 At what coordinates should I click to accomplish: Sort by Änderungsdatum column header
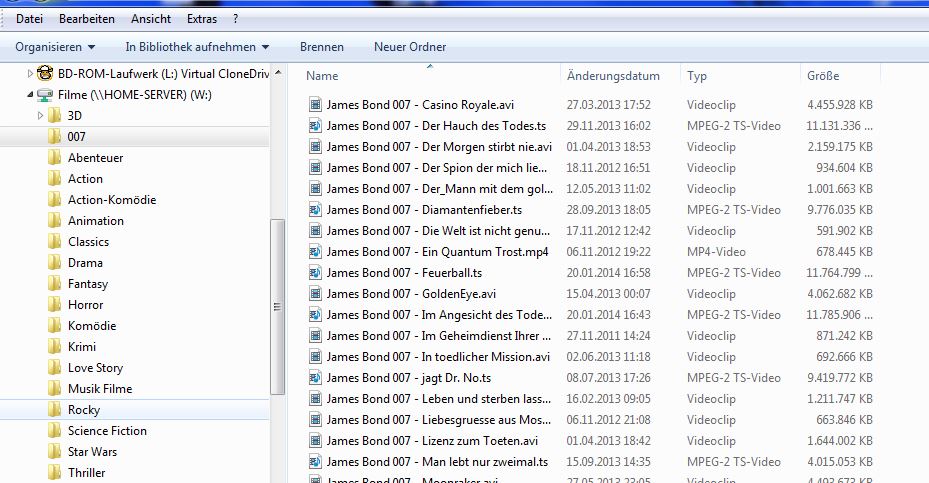click(613, 76)
